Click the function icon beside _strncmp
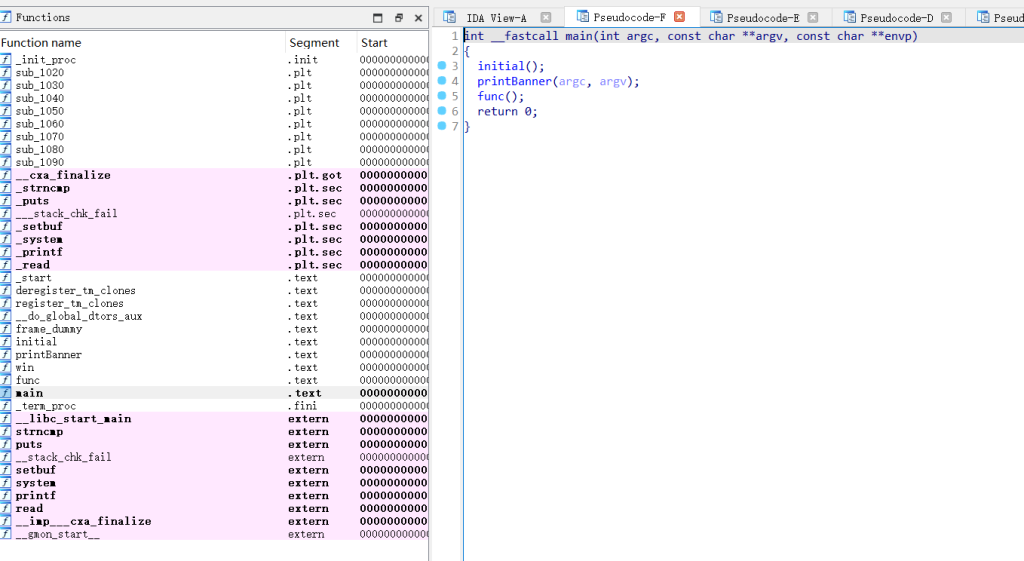 [6, 188]
